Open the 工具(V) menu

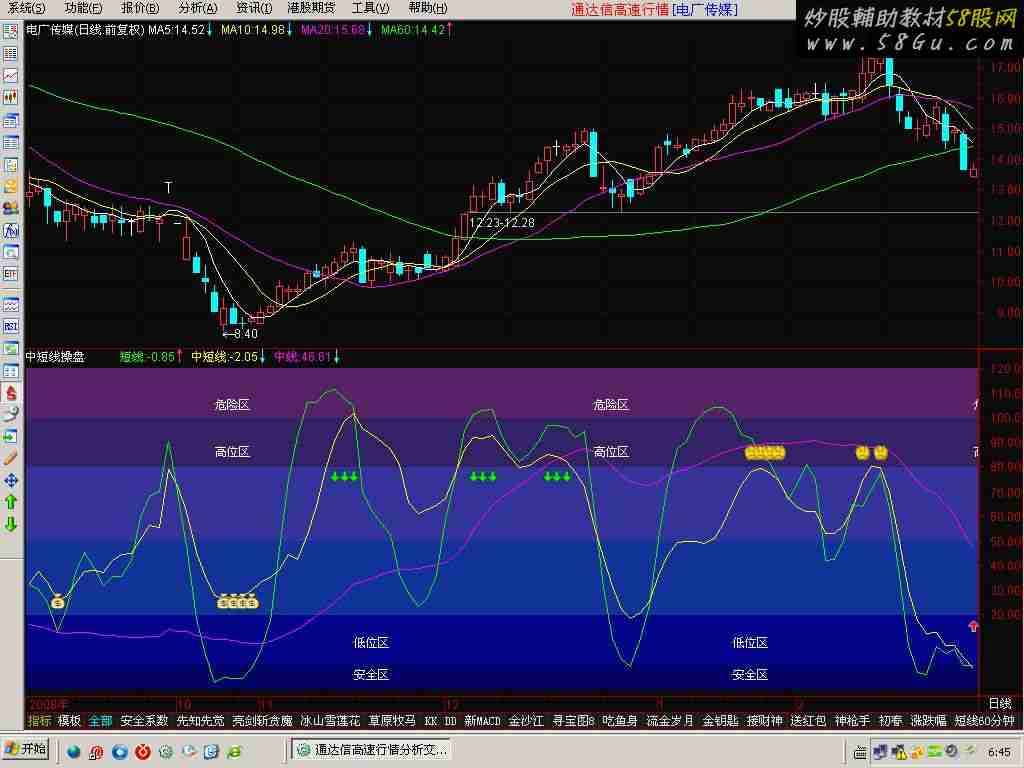click(x=370, y=8)
